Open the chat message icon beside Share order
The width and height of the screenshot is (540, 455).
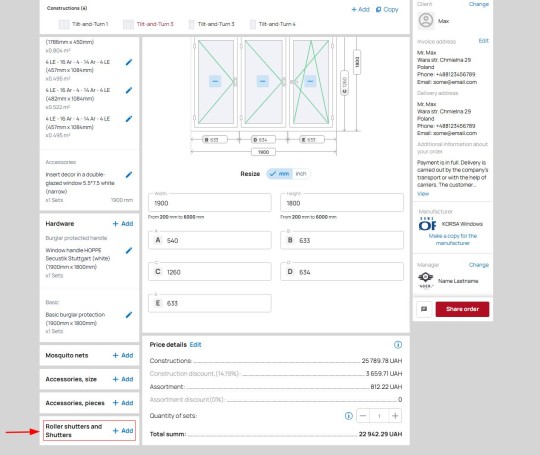click(424, 309)
